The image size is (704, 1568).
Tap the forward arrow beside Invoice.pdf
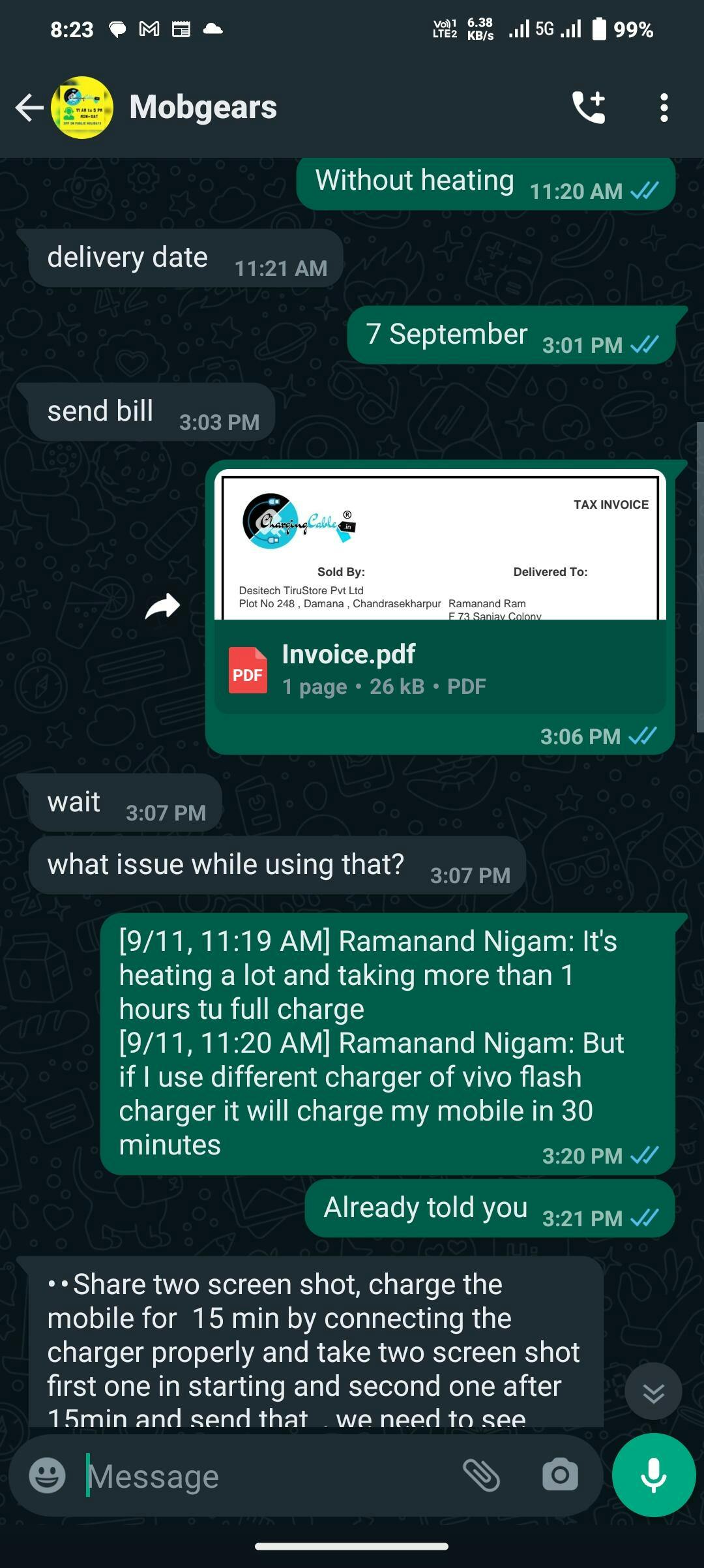coord(162,606)
